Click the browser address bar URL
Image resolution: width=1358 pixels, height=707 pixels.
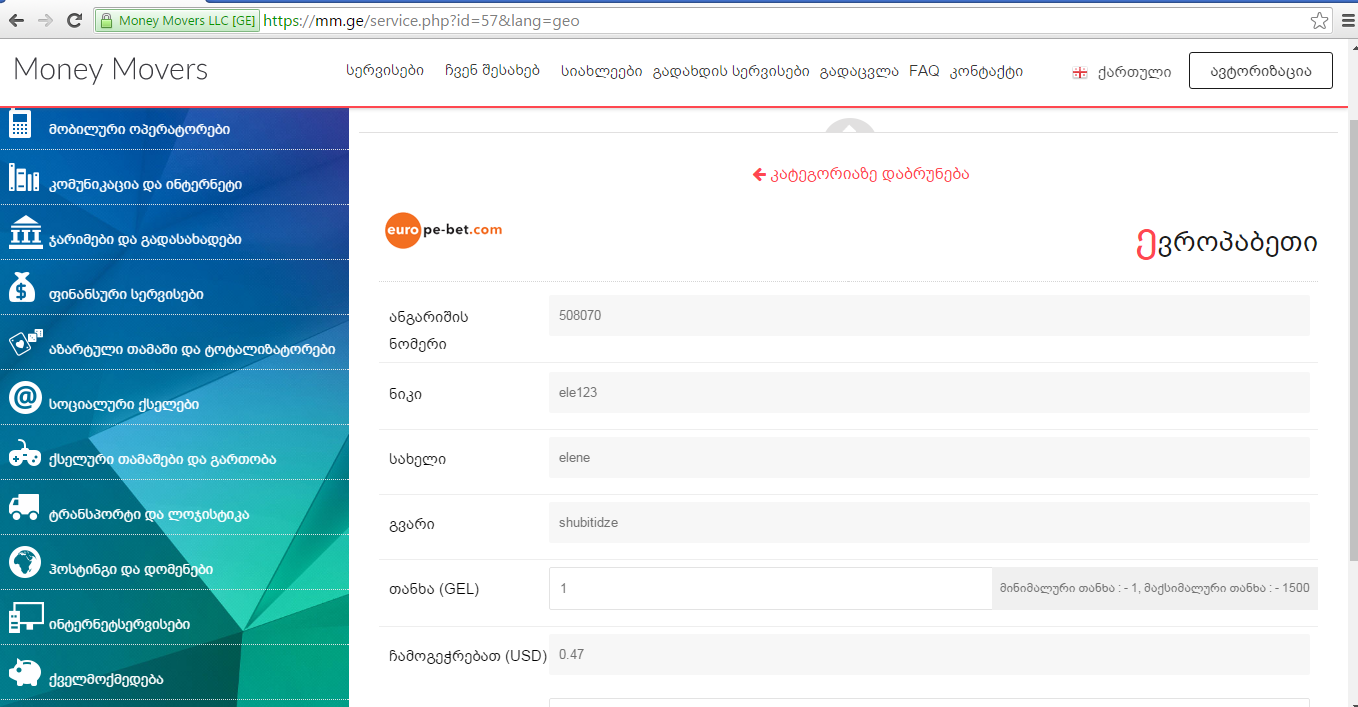(421, 20)
